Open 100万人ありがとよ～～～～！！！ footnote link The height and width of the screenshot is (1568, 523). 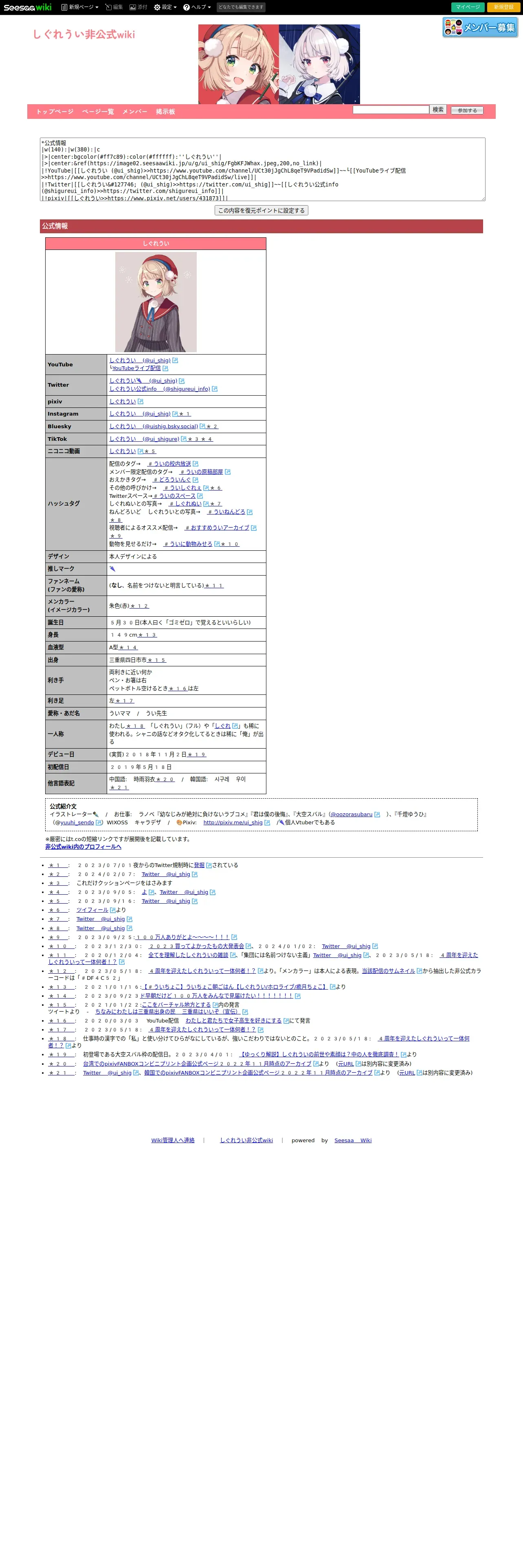(182, 937)
